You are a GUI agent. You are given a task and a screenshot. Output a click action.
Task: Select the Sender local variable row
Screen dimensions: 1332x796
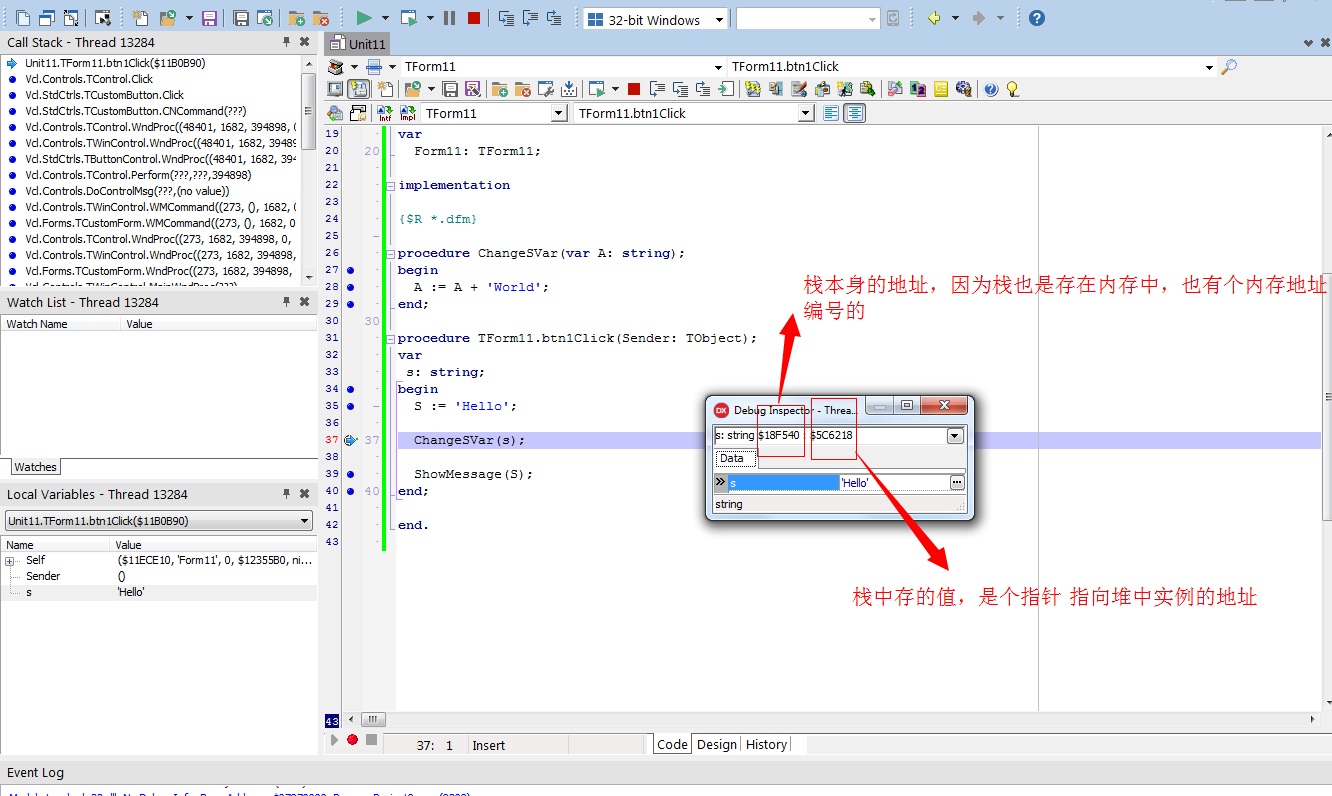159,576
